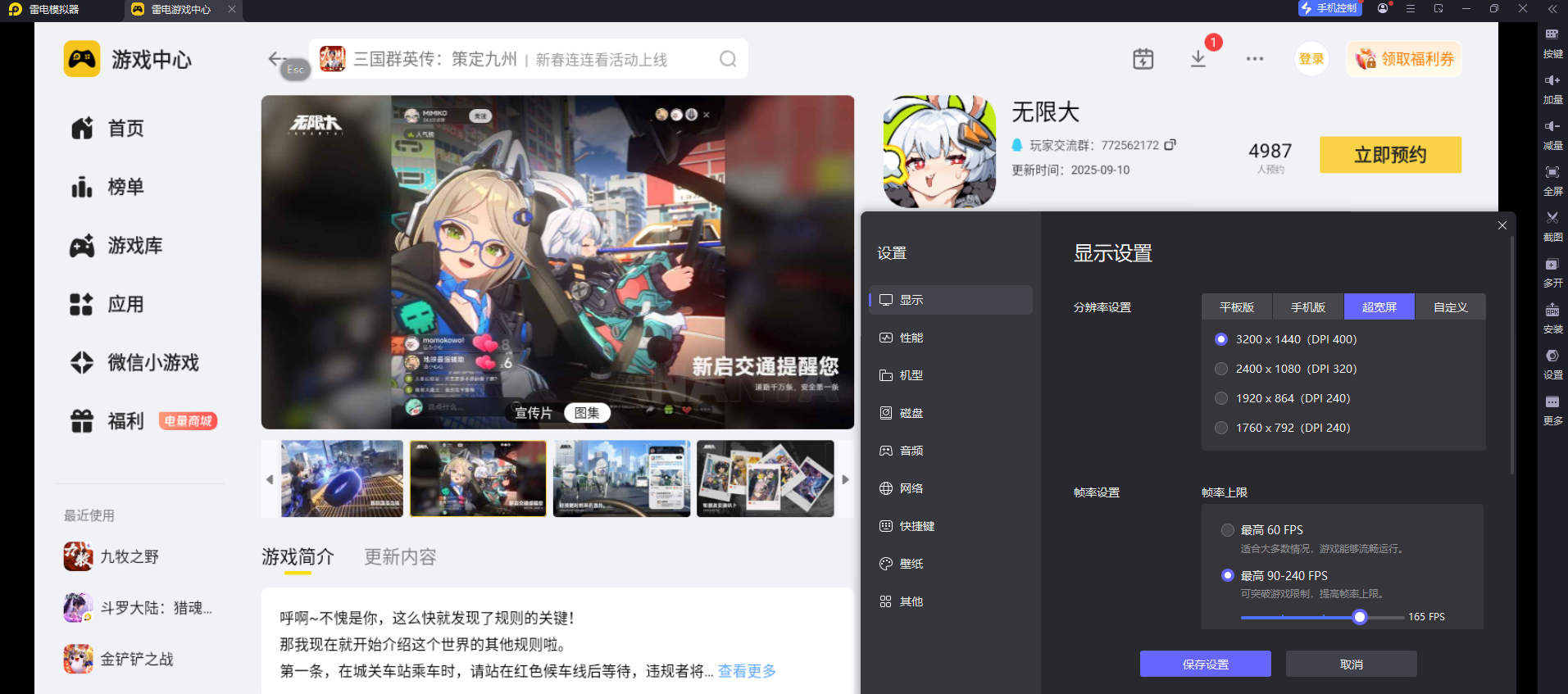The height and width of the screenshot is (694, 1568).
Task: Open the 壁纸 settings section
Action: [951, 564]
